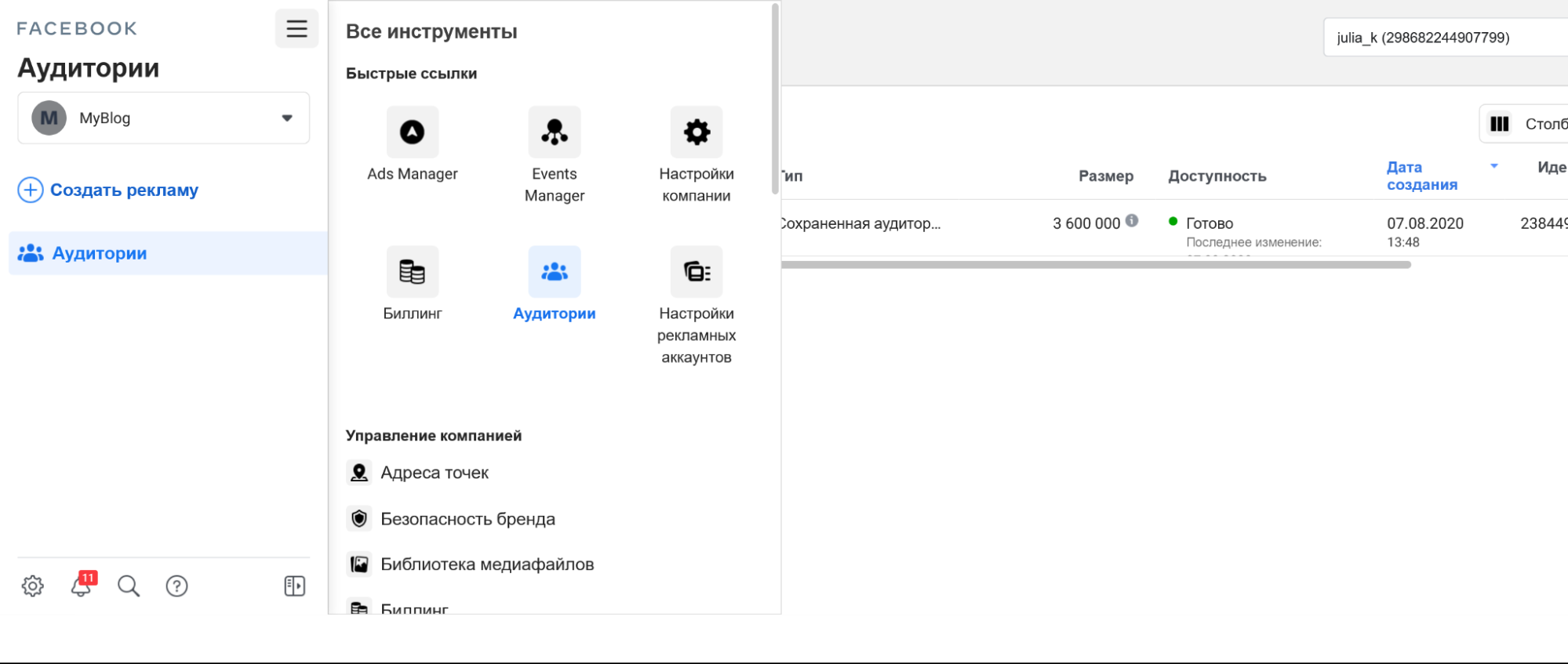The image size is (1568, 664).
Task: Toggle the hamburger menu button
Action: [297, 29]
